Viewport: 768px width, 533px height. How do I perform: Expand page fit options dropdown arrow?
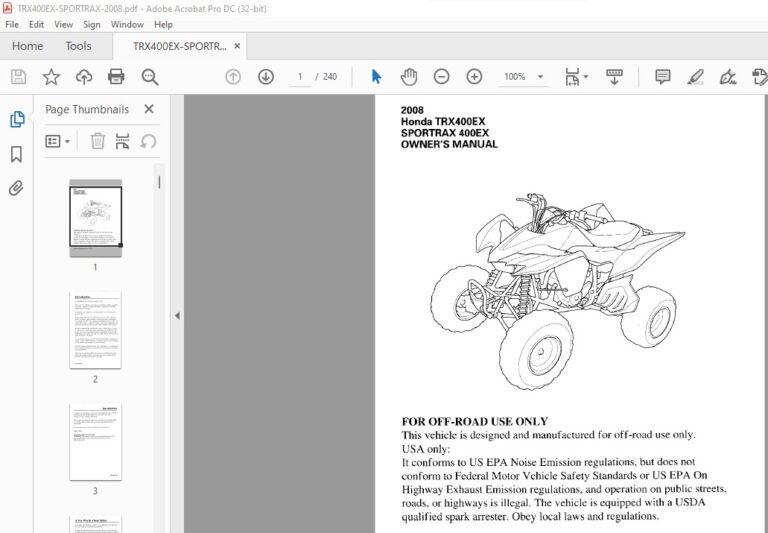click(x=586, y=77)
